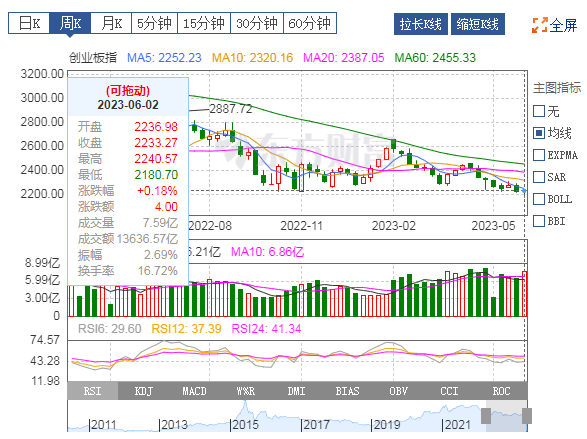Switch to 5分钟 chart tab
Image resolution: width=587 pixels, height=439 pixels.
pos(154,23)
